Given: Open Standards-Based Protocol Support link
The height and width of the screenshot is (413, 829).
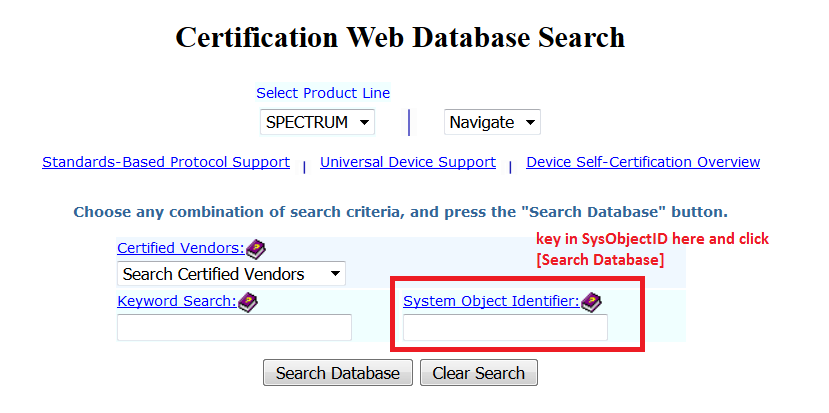Looking at the screenshot, I should tap(166, 162).
